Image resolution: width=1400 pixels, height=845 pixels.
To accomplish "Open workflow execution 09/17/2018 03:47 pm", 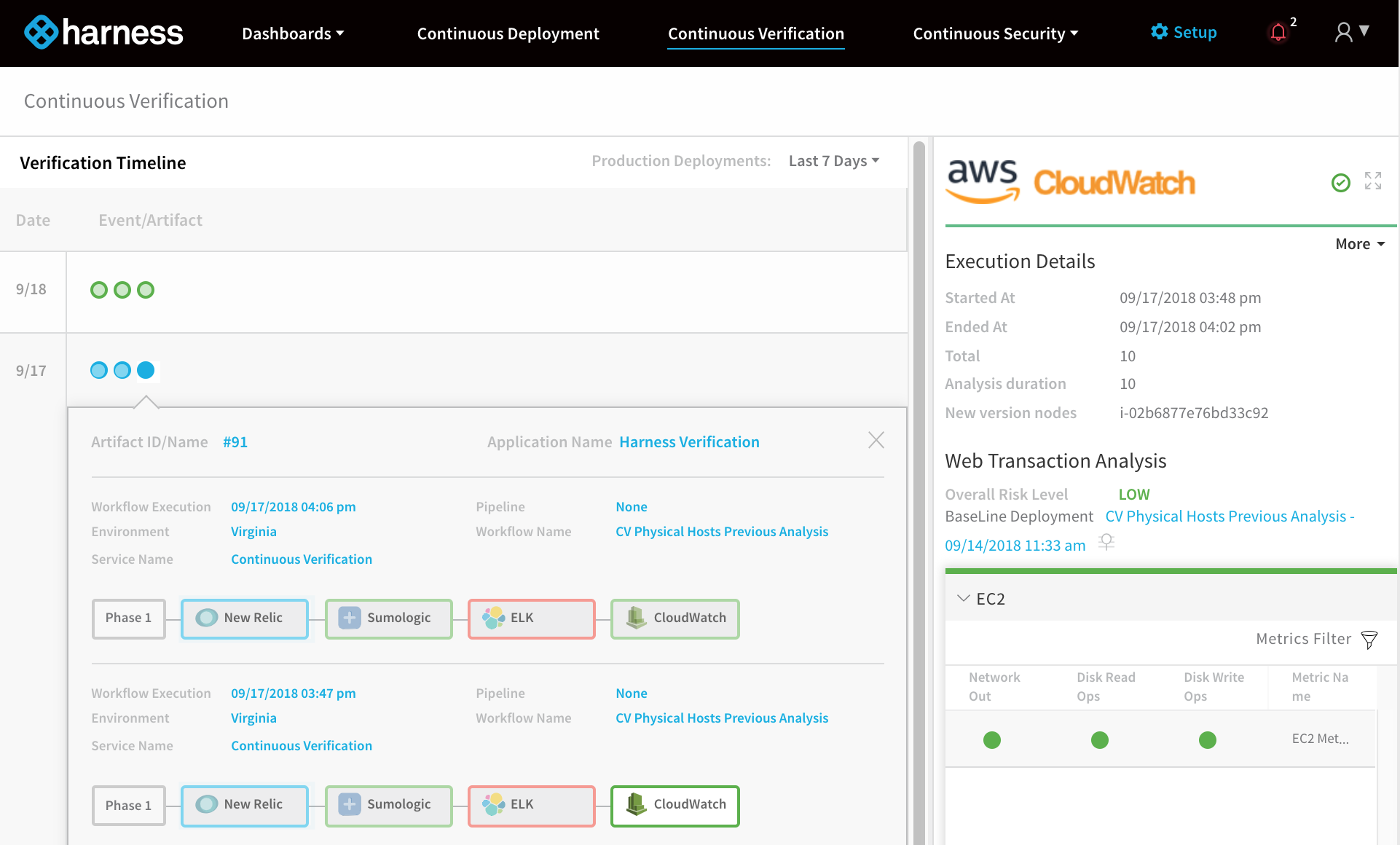I will (x=294, y=693).
